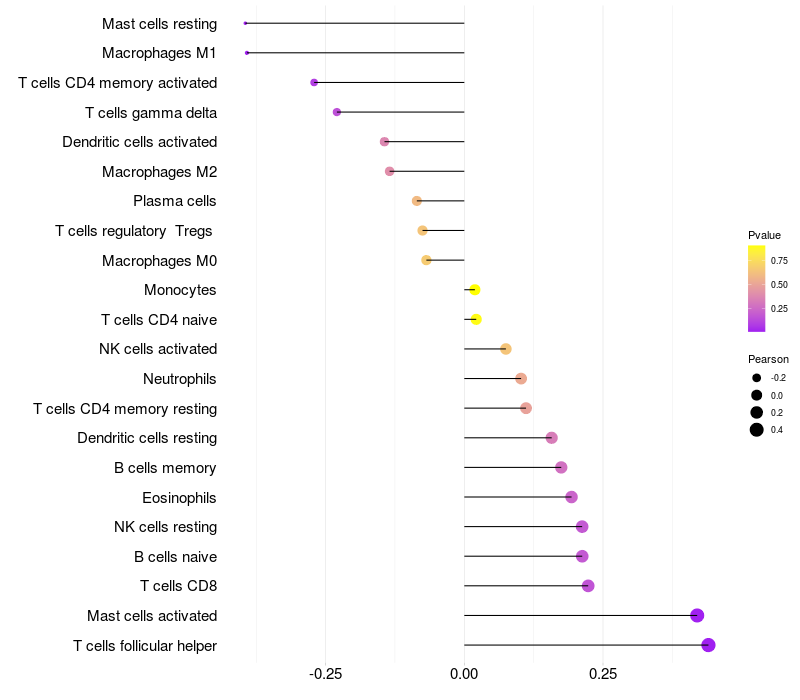800x700 pixels.
Task: Click the T cells CD8 lollipop dot
Action: tap(588, 586)
